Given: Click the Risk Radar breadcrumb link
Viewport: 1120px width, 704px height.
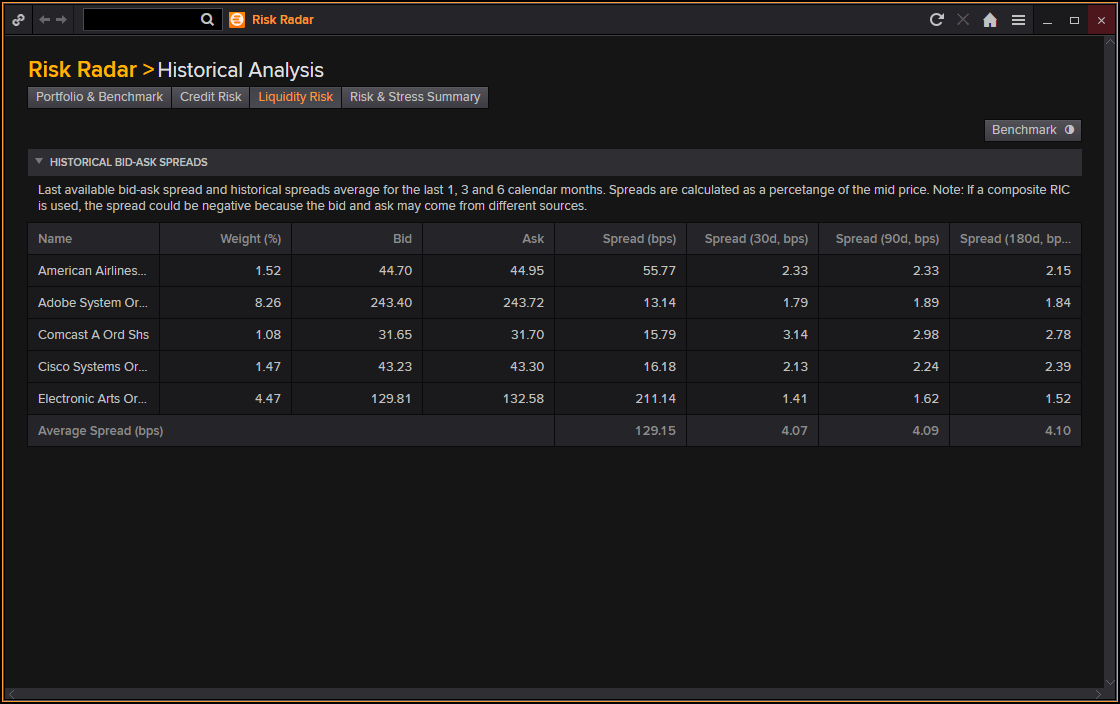Looking at the screenshot, I should 82,70.
